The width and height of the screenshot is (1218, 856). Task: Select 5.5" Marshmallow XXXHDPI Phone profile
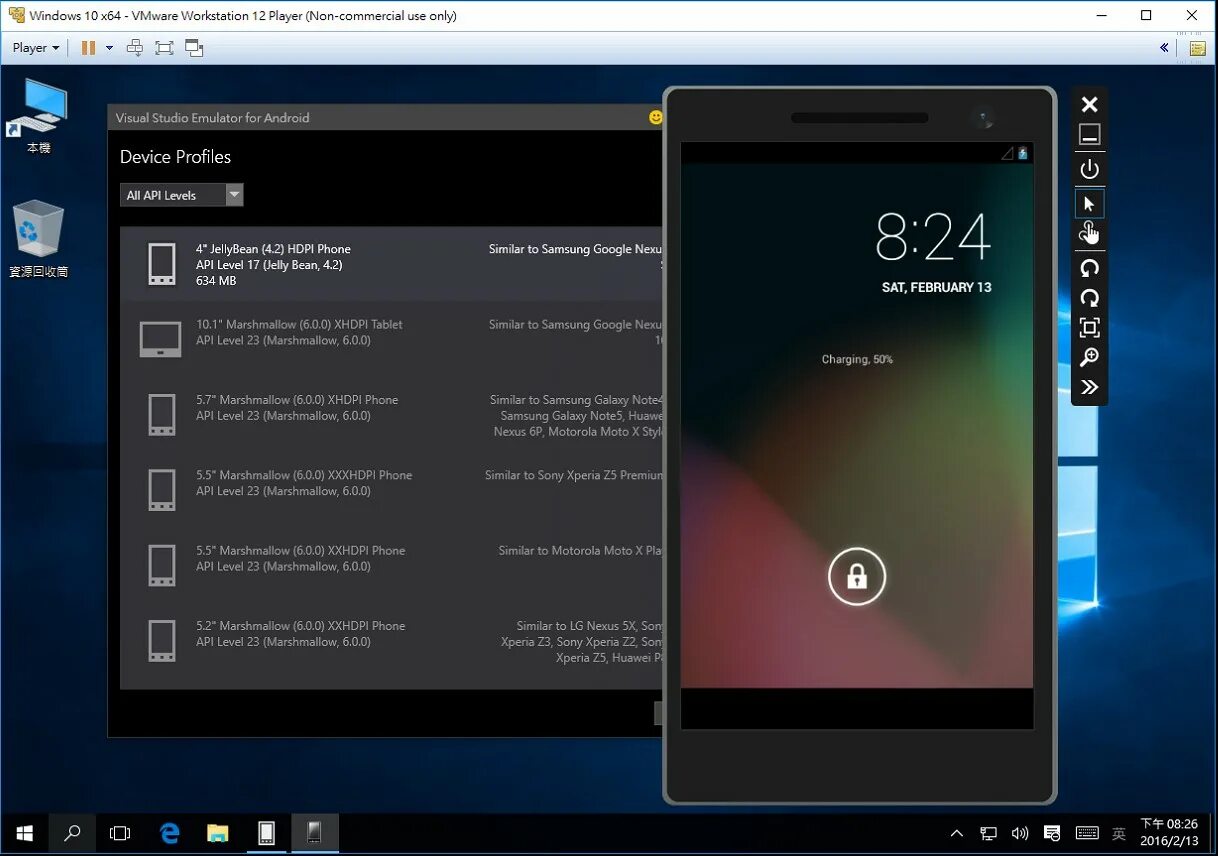pyautogui.click(x=392, y=490)
